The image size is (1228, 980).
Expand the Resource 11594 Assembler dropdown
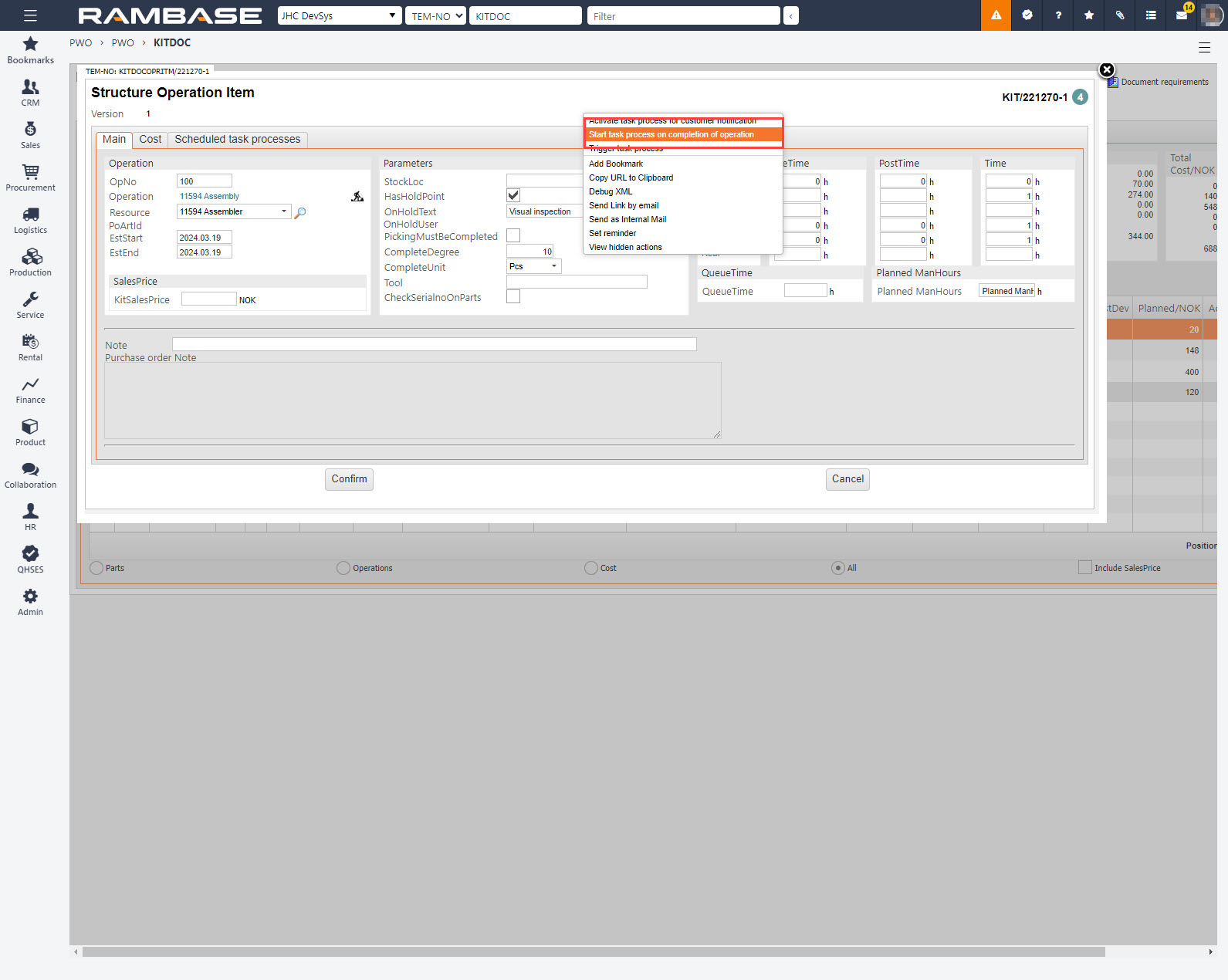[283, 211]
